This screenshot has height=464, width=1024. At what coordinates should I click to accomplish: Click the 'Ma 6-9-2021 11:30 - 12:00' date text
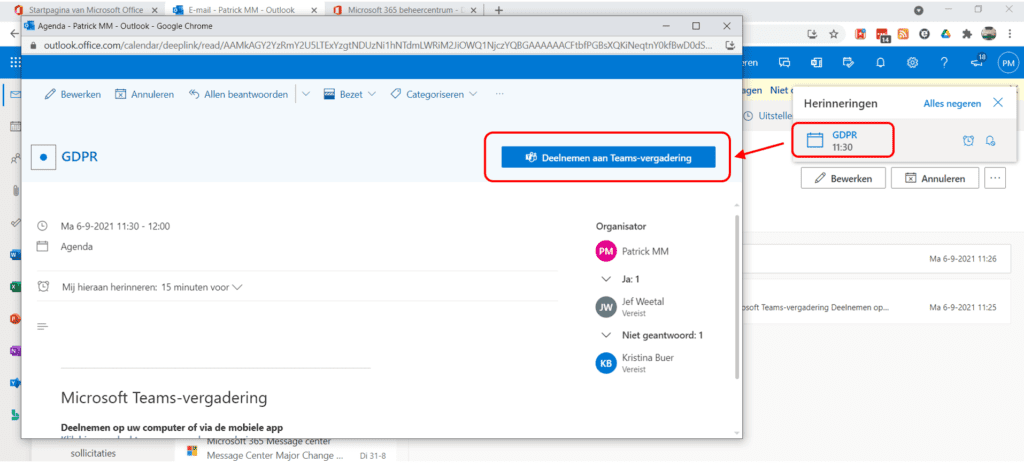click(x=116, y=226)
